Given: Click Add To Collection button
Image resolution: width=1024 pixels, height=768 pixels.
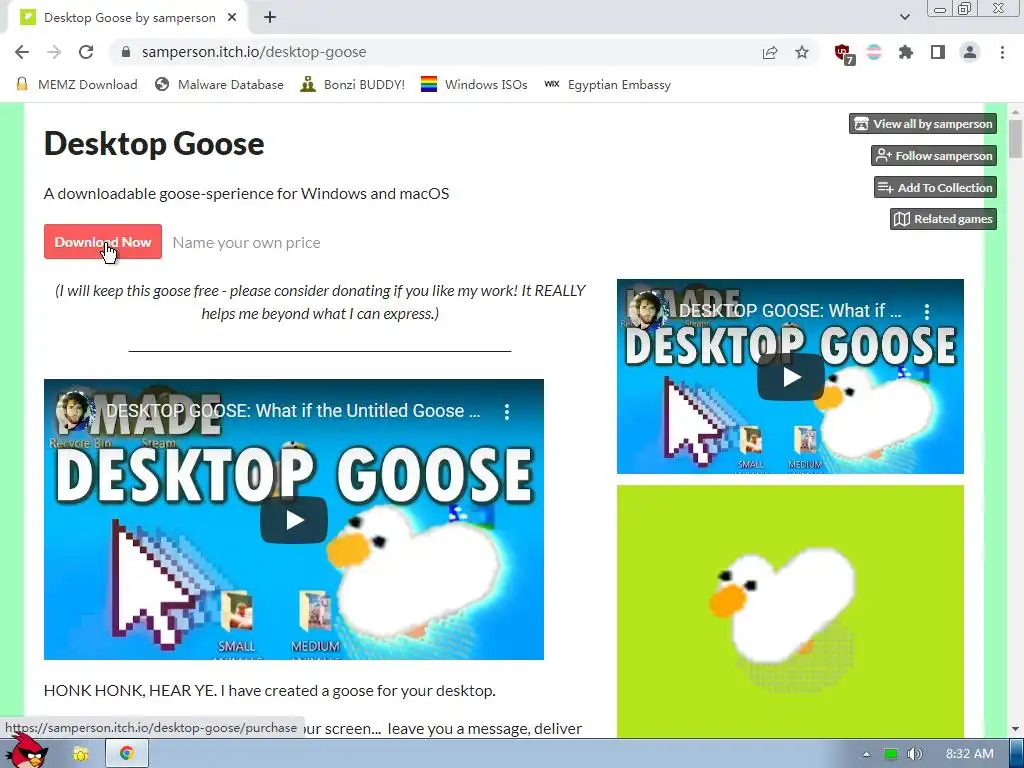Looking at the screenshot, I should coord(935,187).
